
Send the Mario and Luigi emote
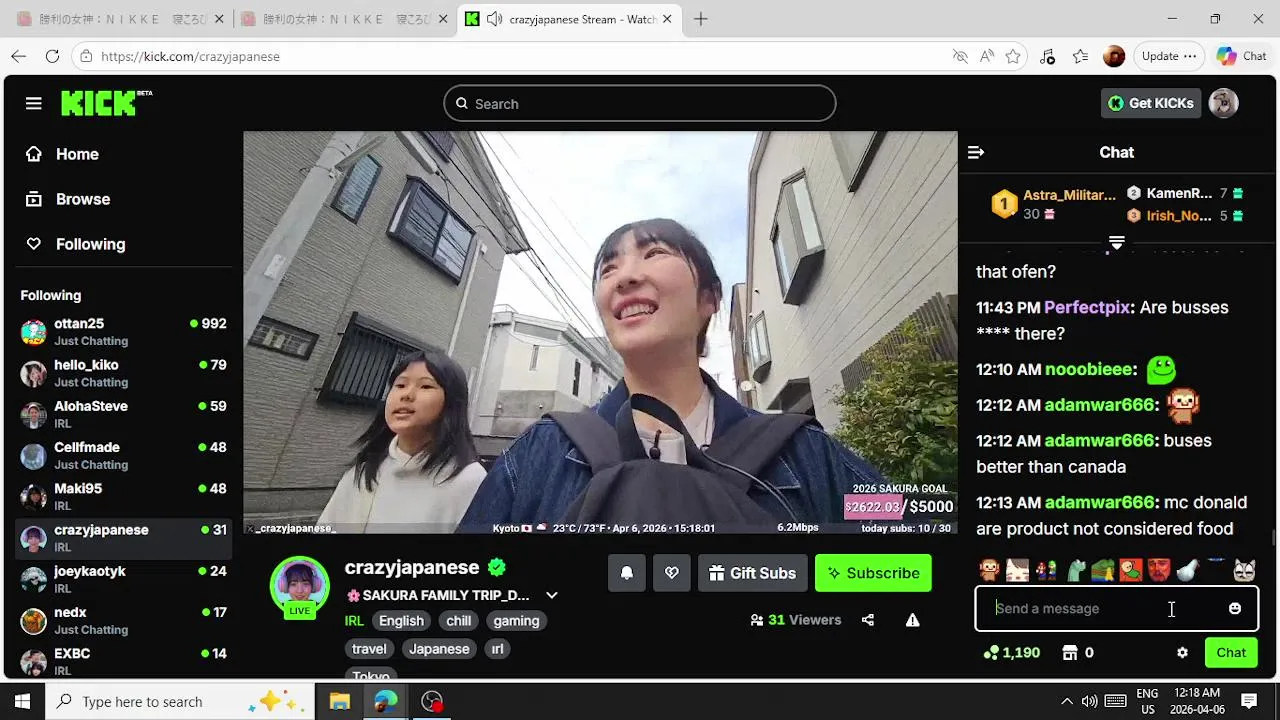tap(1046, 571)
